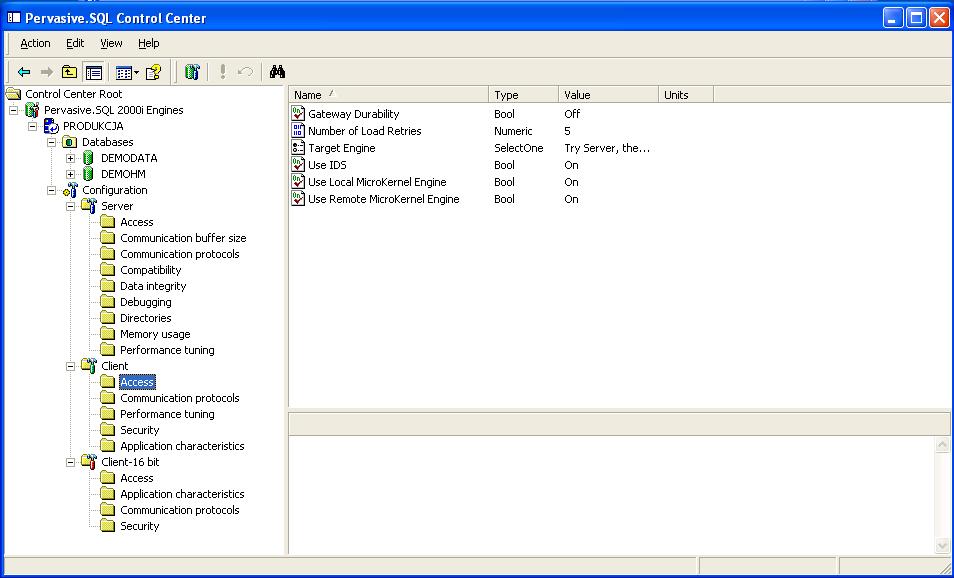
Task: Click the Use IDS setting icon
Action: (x=298, y=165)
